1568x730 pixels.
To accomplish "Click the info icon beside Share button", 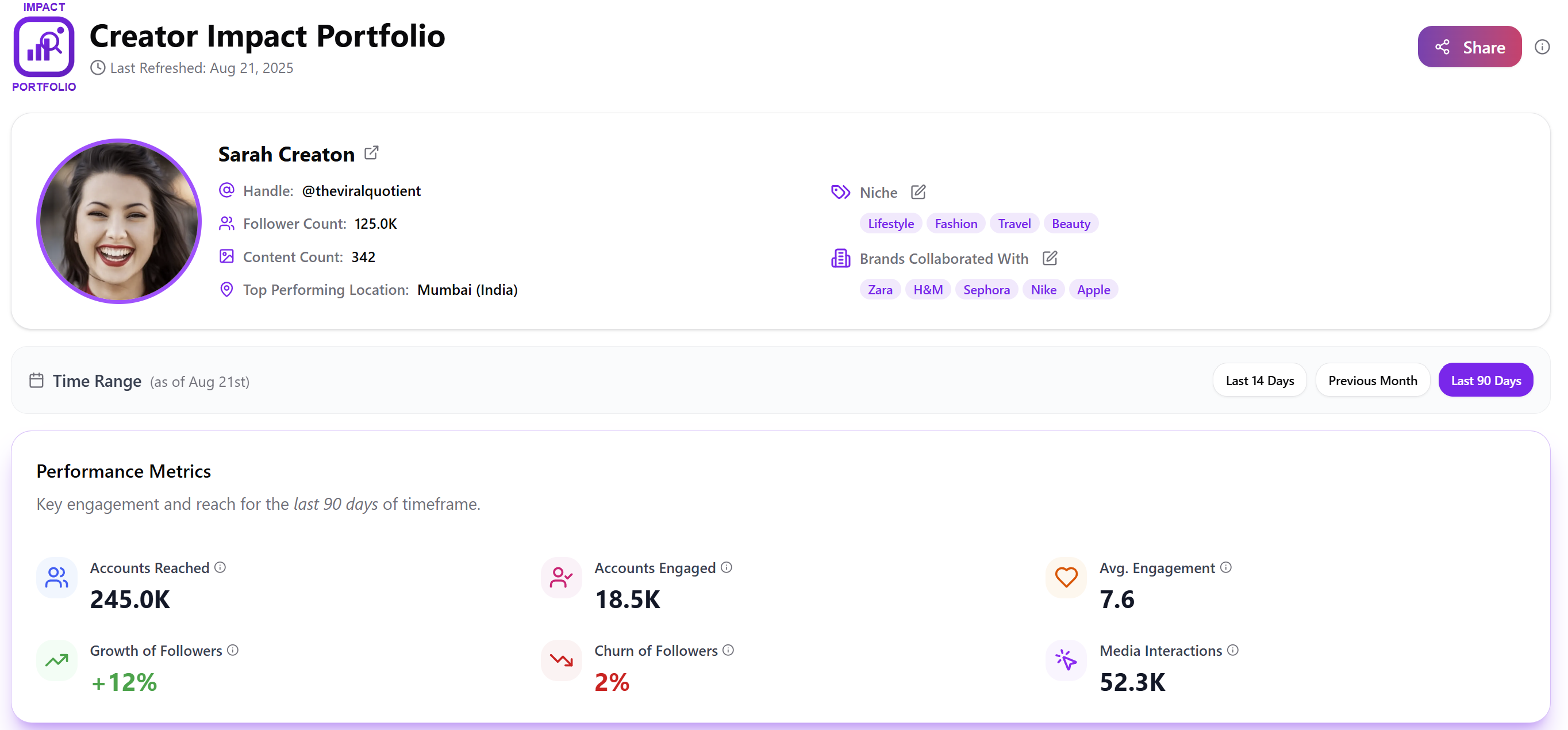I will tap(1542, 47).
